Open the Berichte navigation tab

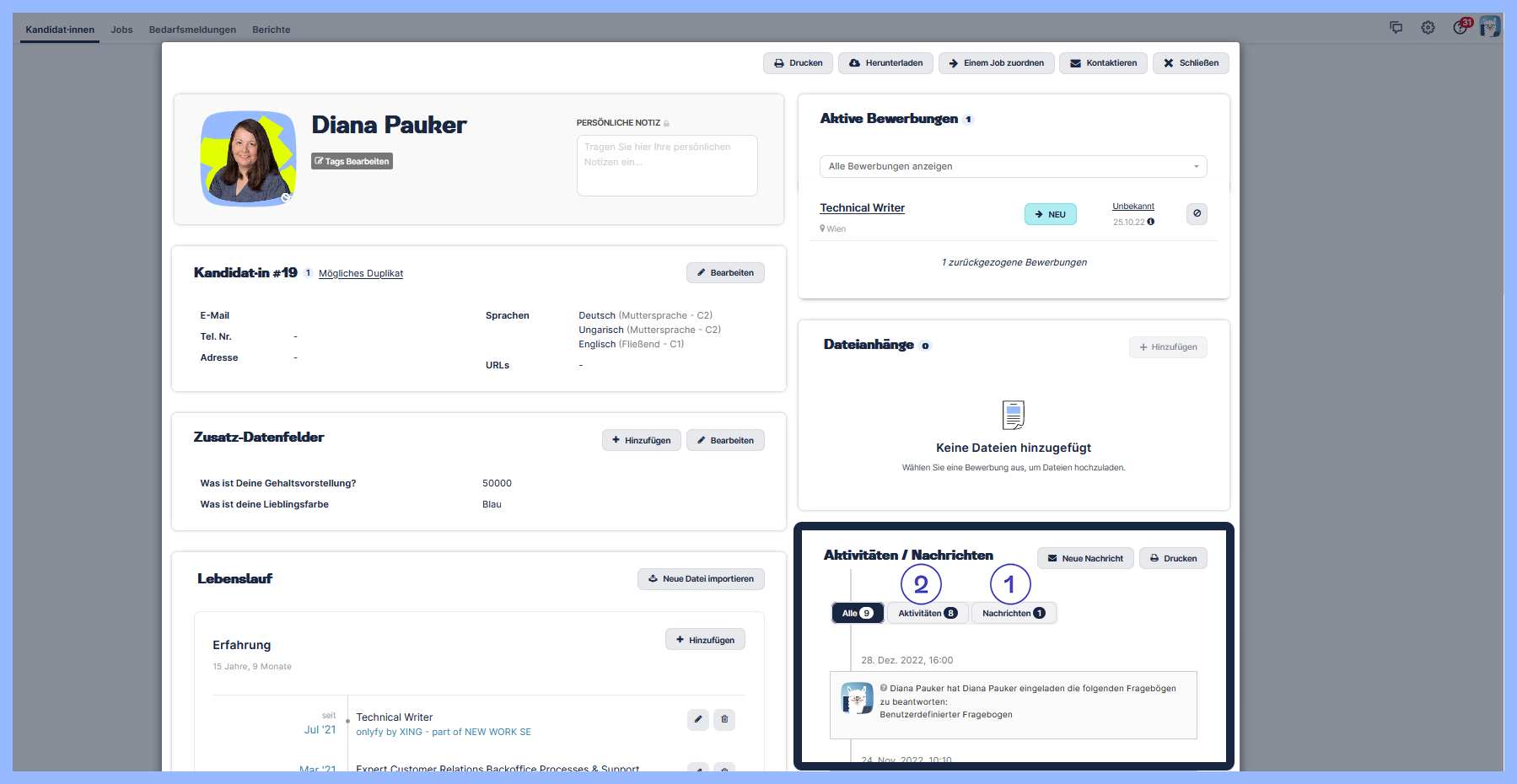(271, 30)
